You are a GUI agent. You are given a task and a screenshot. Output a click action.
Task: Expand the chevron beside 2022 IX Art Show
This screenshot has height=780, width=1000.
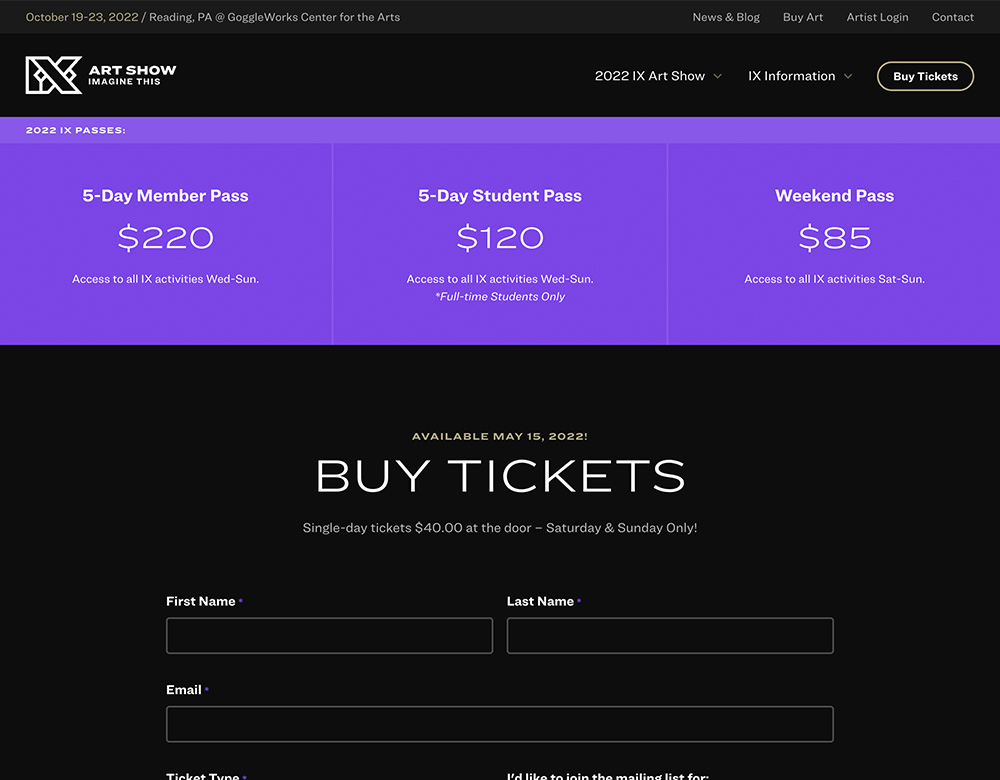pyautogui.click(x=717, y=77)
